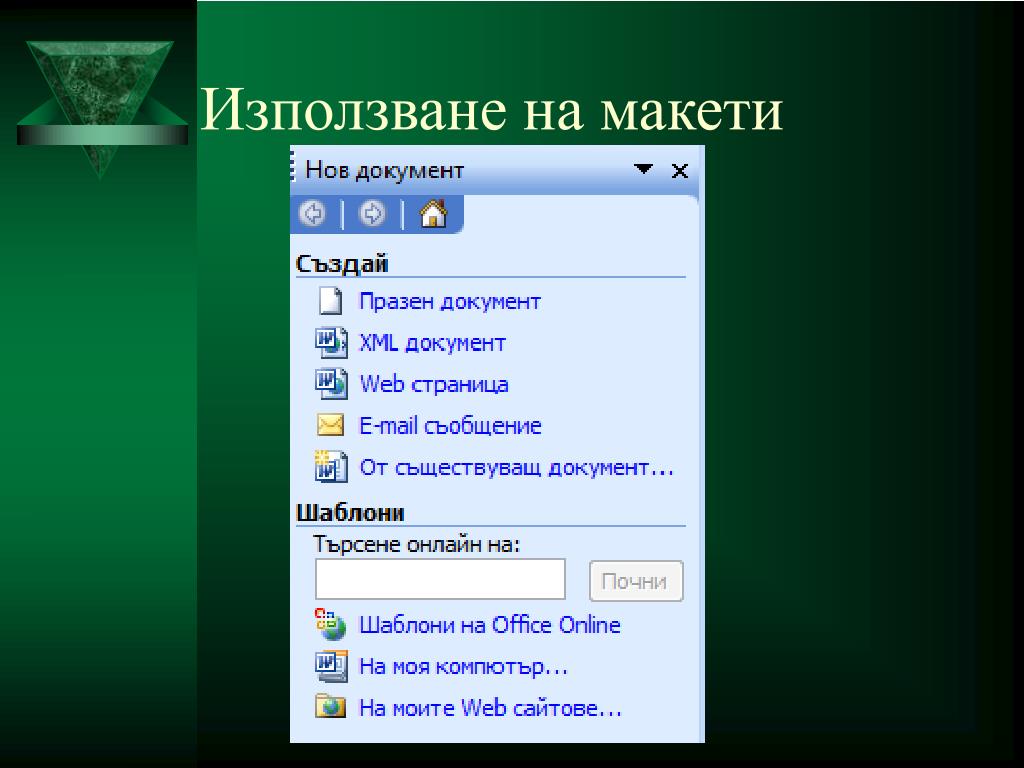Click the blank page icon beside Празен документ
Image resolution: width=1024 pixels, height=768 pixels.
(330, 301)
